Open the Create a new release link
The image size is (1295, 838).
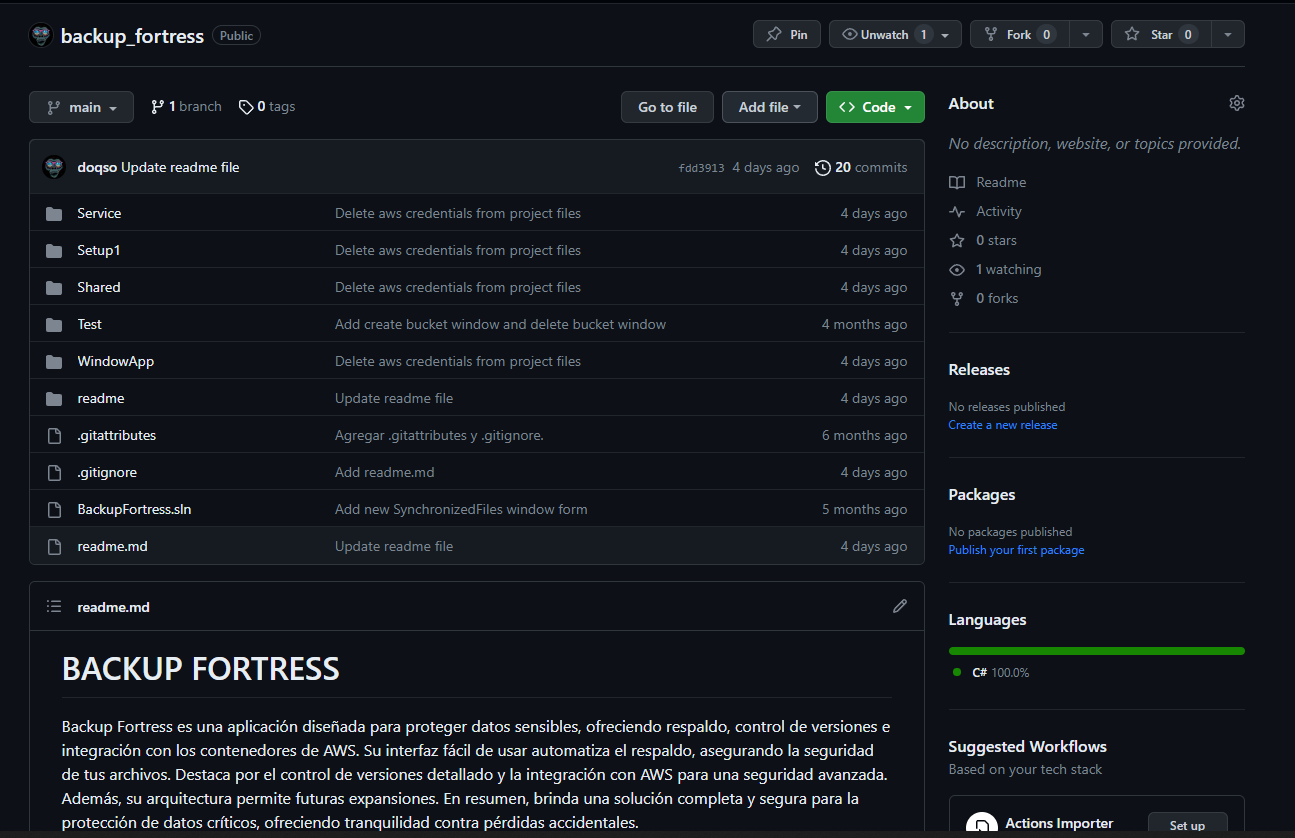[x=1002, y=424]
